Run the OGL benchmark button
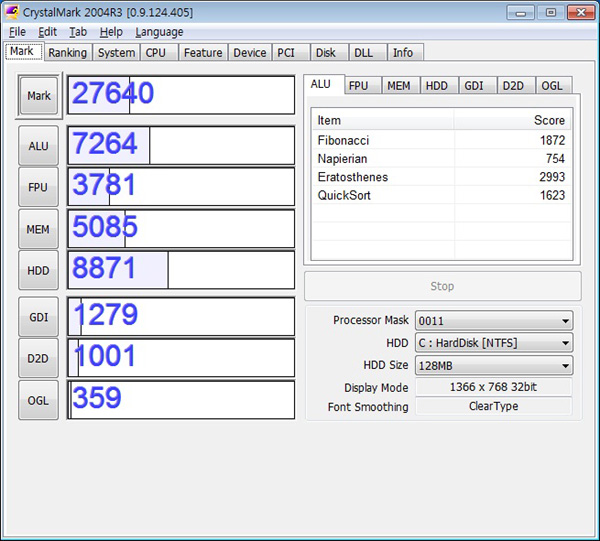Viewport: 600px width, 541px height. [38, 400]
